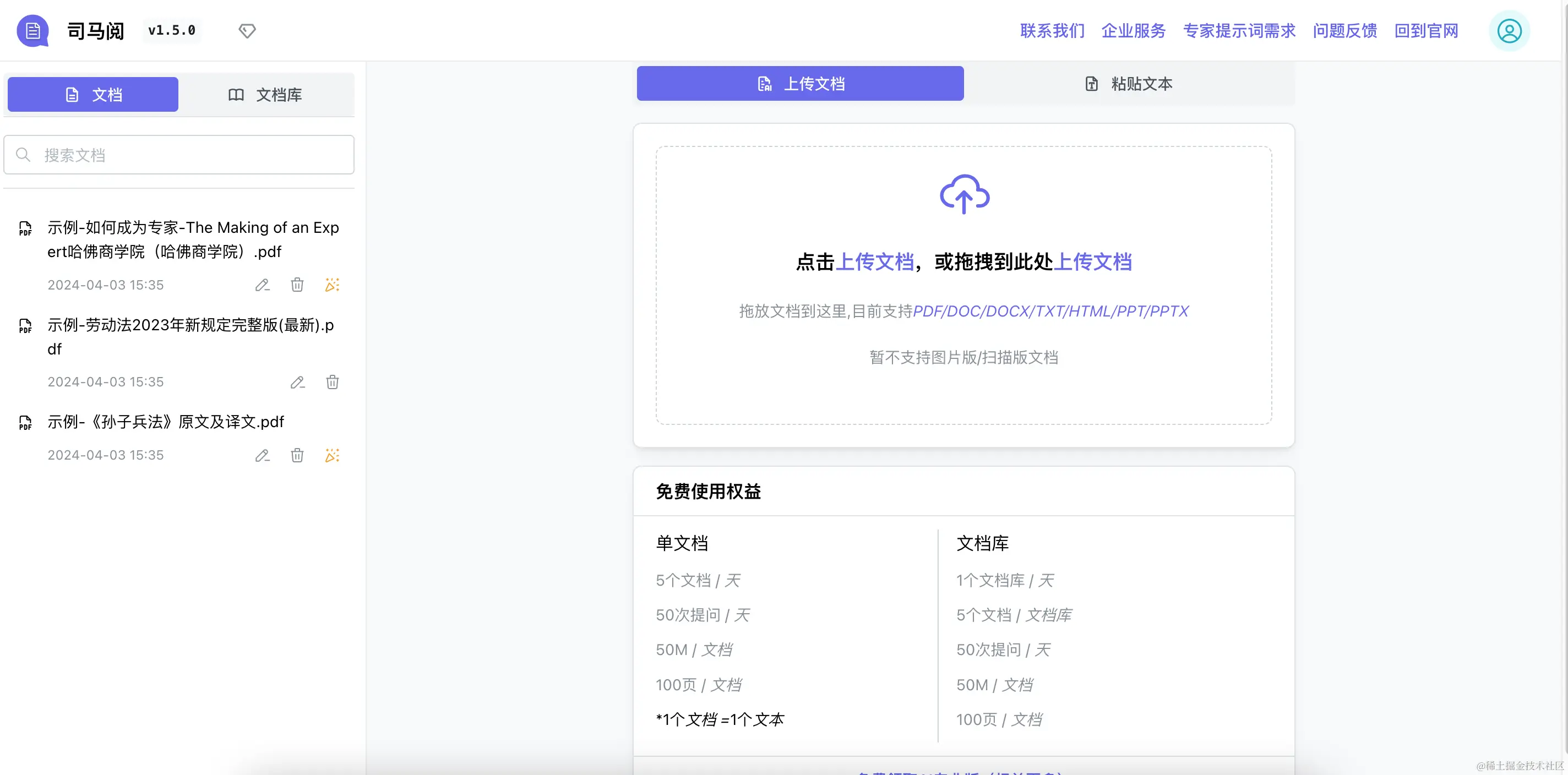Delete the 劳动法2023 PDF document
1568x775 pixels.
[x=332, y=382]
